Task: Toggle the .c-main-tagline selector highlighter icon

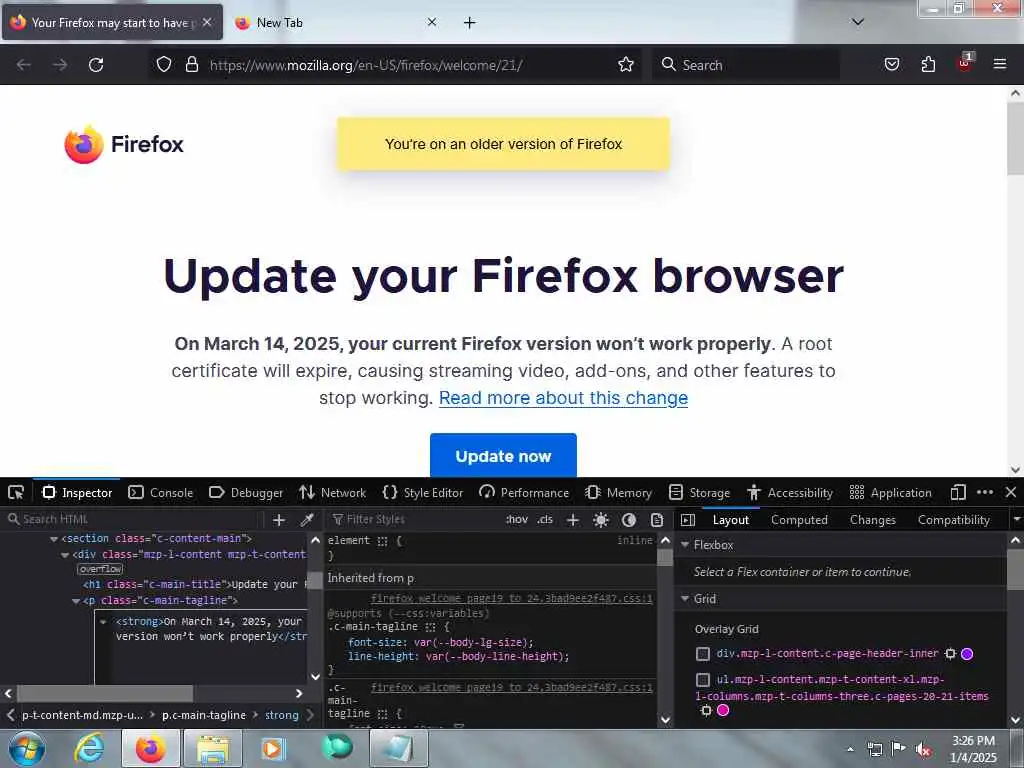Action: (x=430, y=627)
